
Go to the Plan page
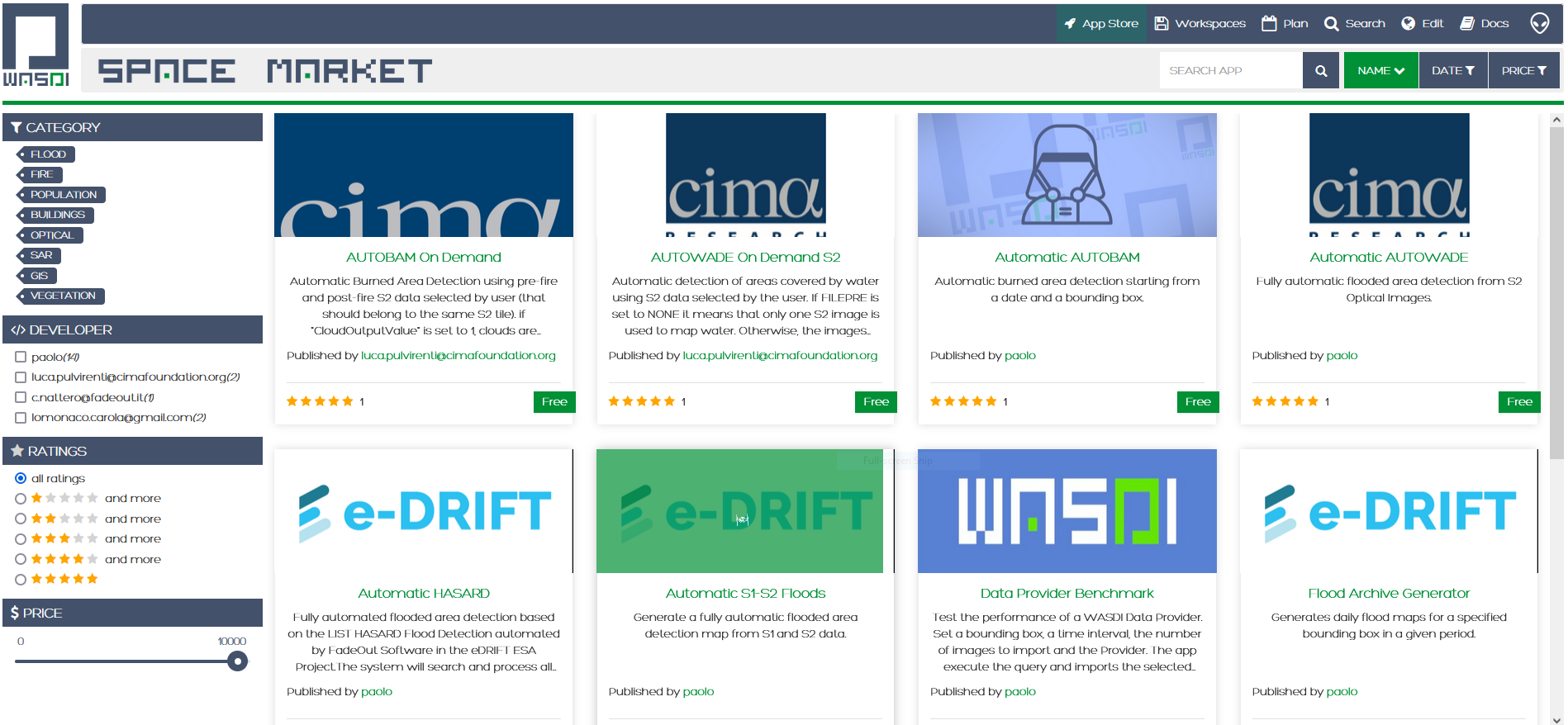[1285, 23]
